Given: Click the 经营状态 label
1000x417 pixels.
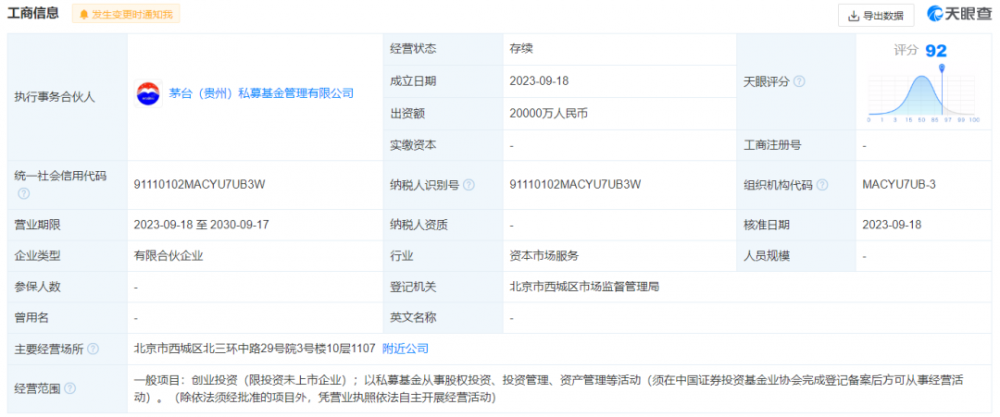Looking at the screenshot, I should (413, 49).
